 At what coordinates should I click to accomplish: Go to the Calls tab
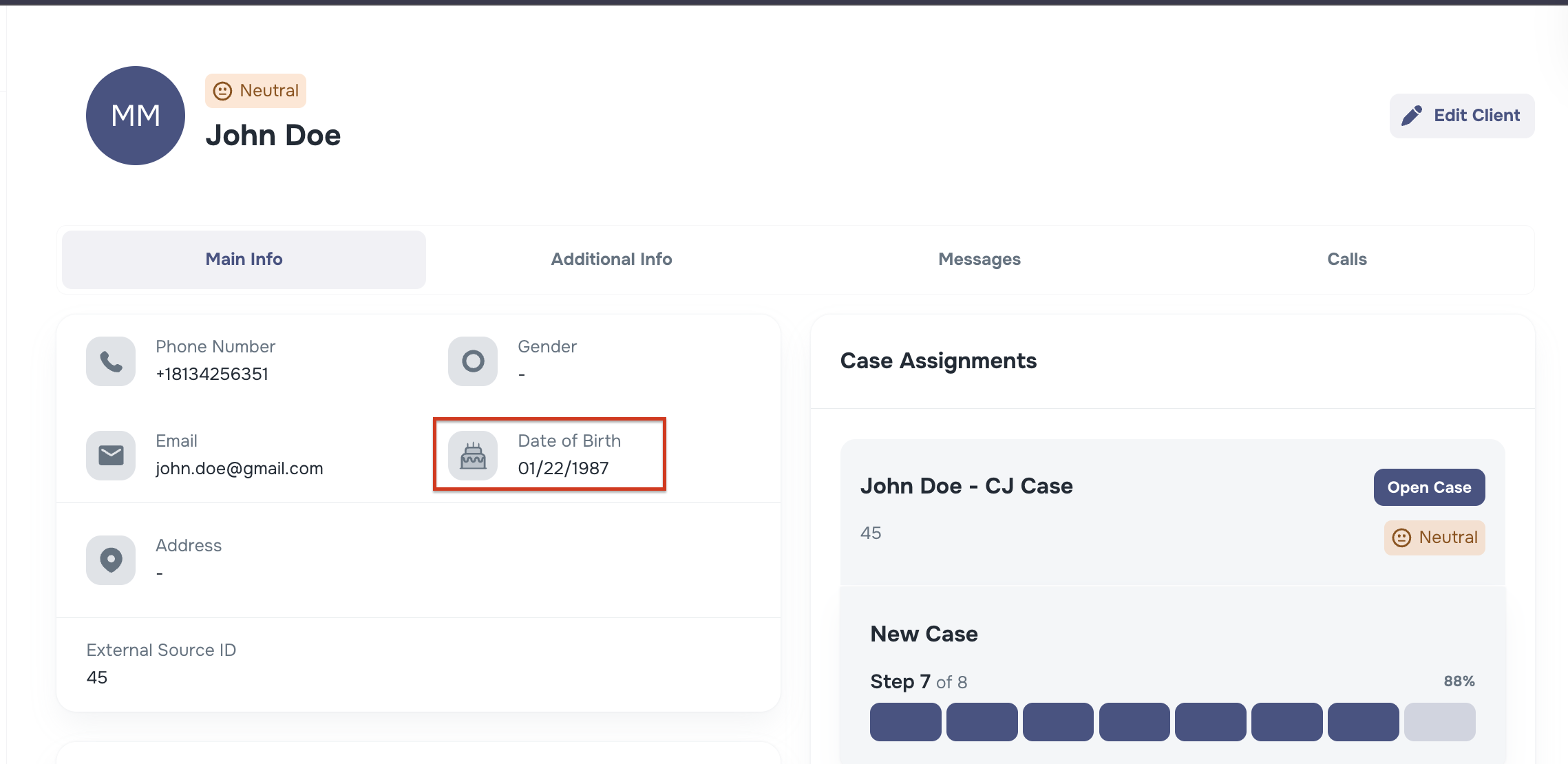pyautogui.click(x=1346, y=259)
